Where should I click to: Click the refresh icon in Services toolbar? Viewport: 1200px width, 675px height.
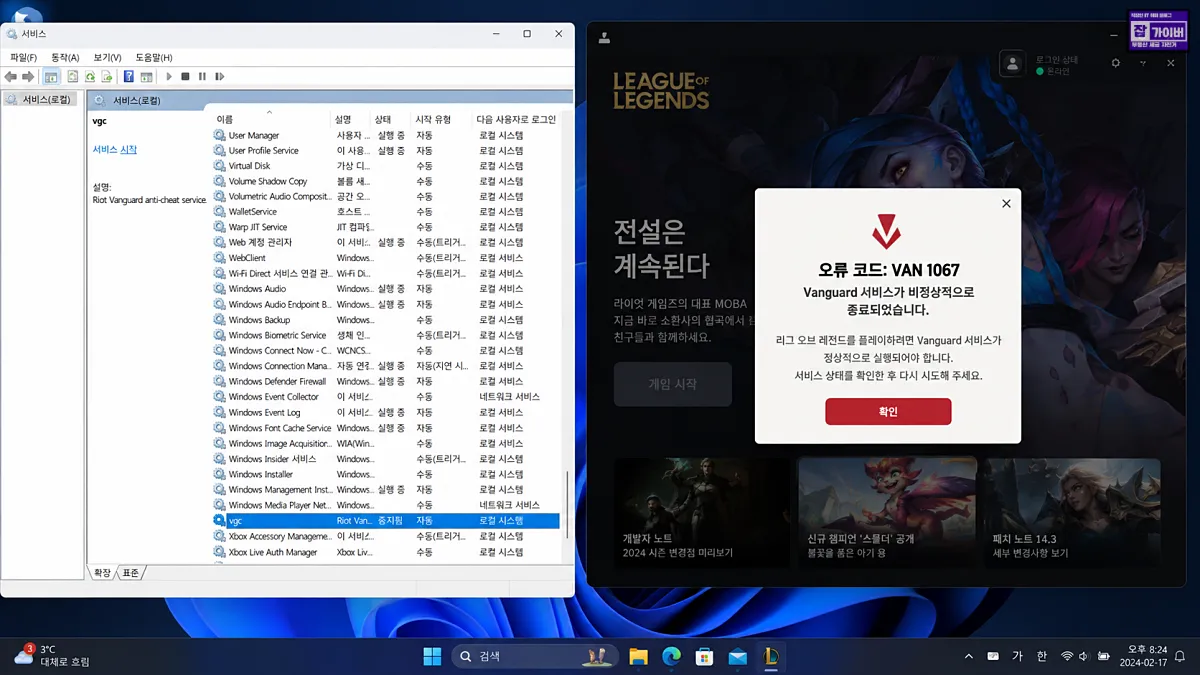point(90,77)
